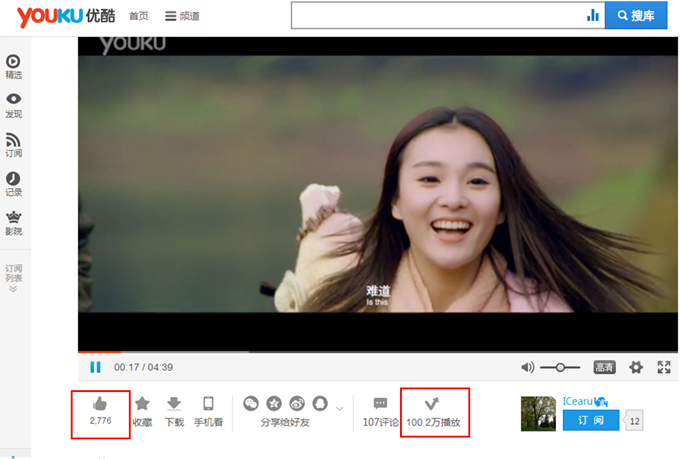
Task: Click the Youku logo
Action: [x=66, y=16]
